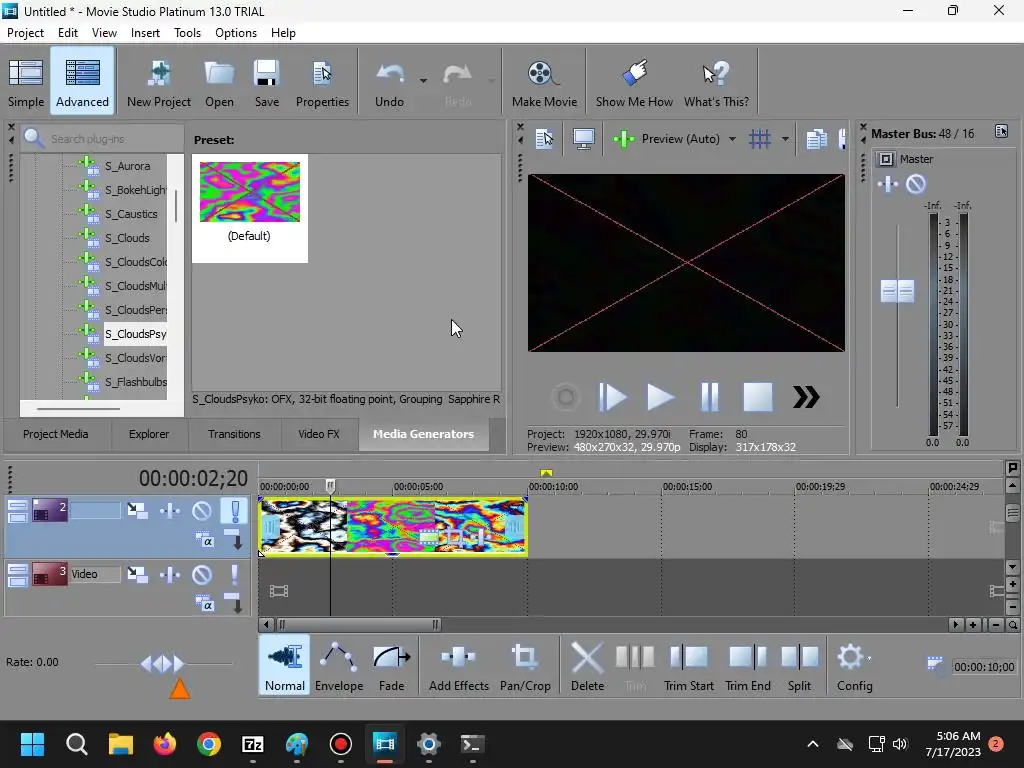Select the Envelope tool
1024x768 pixels.
coord(339,665)
